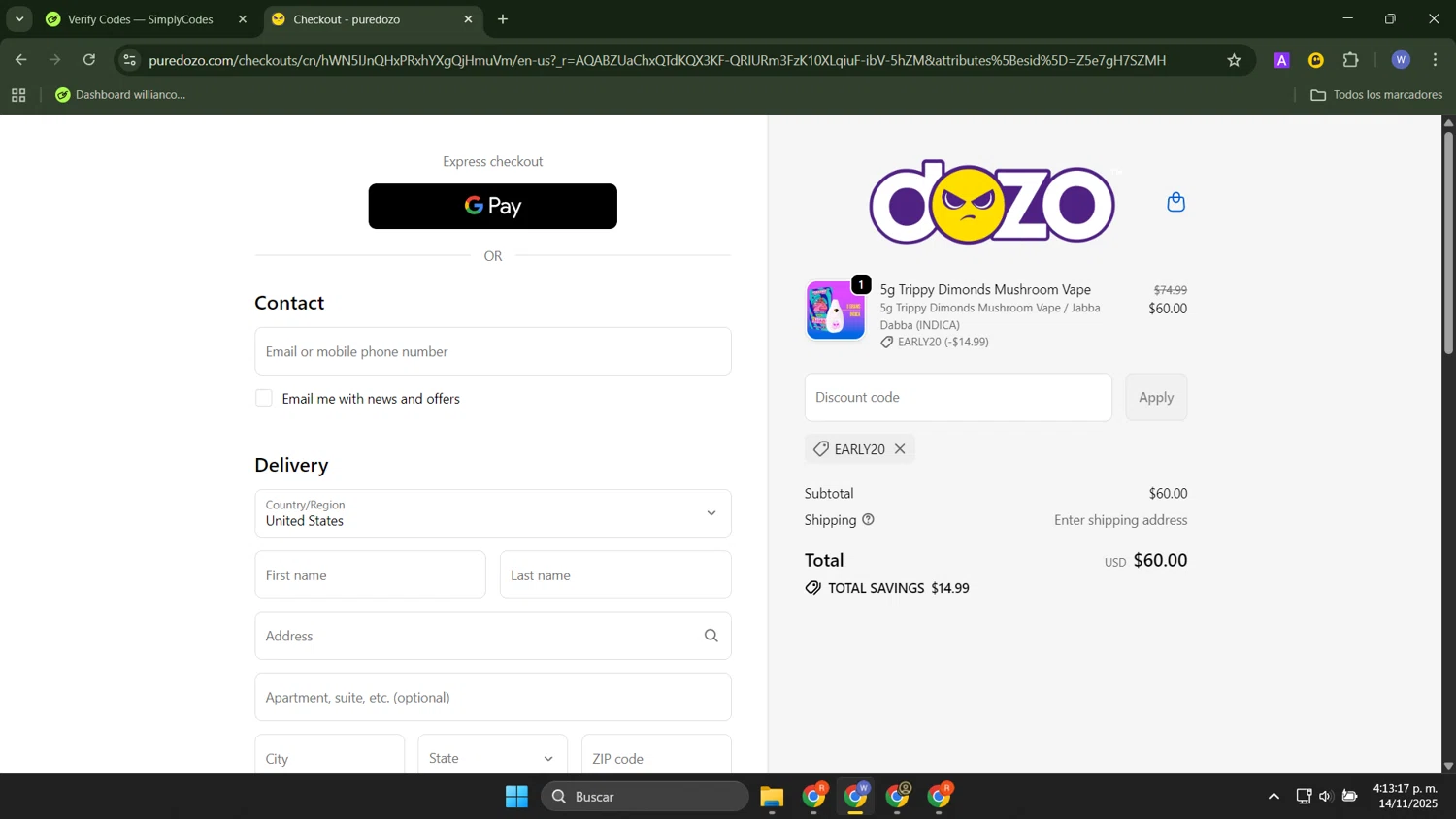Screen dimensions: 1456x819
Task: Click the yellow smiley extension icon
Action: pos(1316,60)
